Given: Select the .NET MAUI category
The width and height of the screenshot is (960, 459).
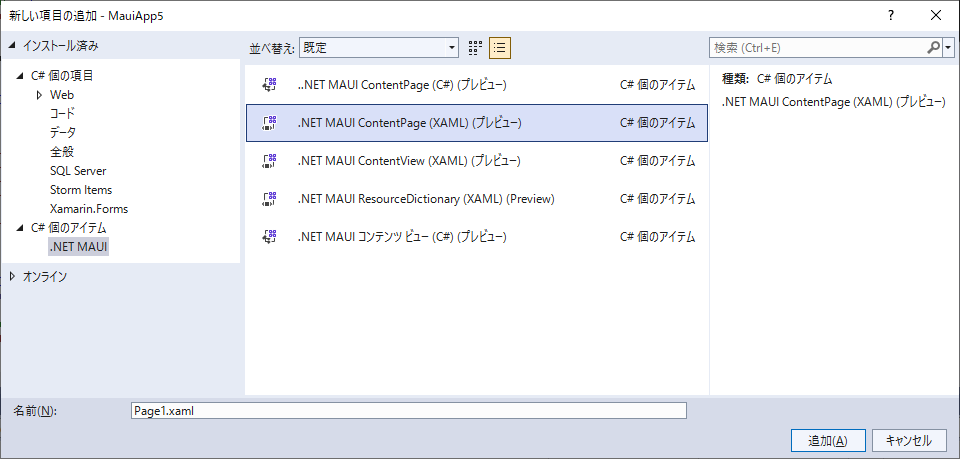Looking at the screenshot, I should pyautogui.click(x=78, y=247).
